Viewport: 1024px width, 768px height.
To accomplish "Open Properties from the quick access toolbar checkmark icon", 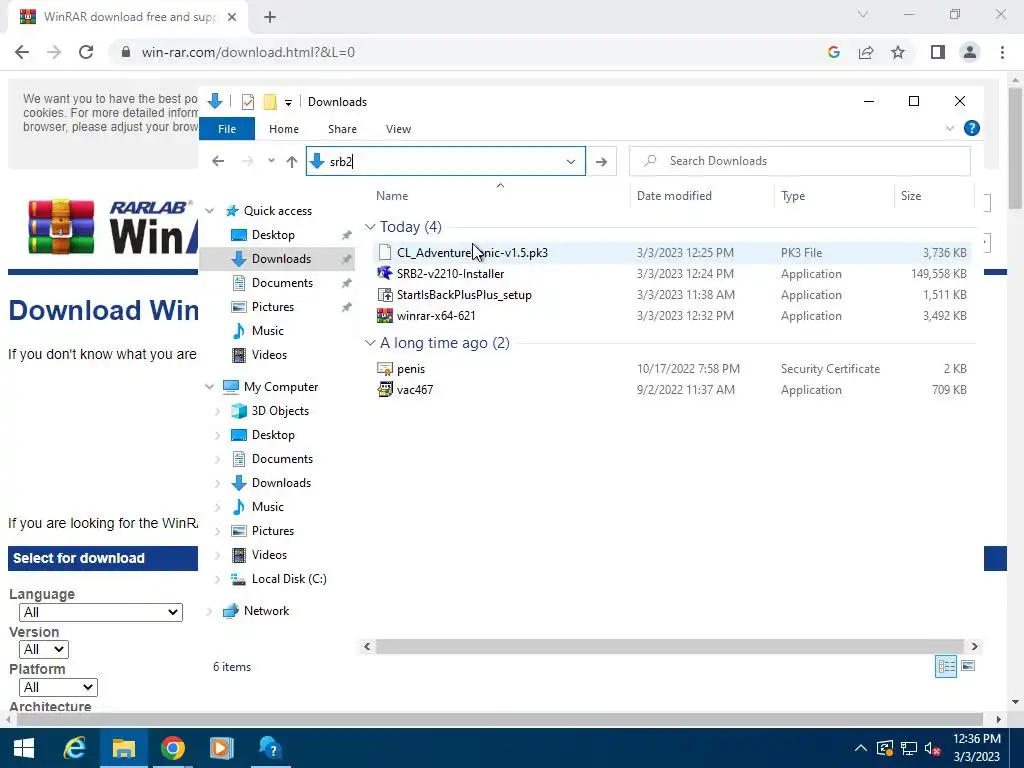I will pos(248,102).
